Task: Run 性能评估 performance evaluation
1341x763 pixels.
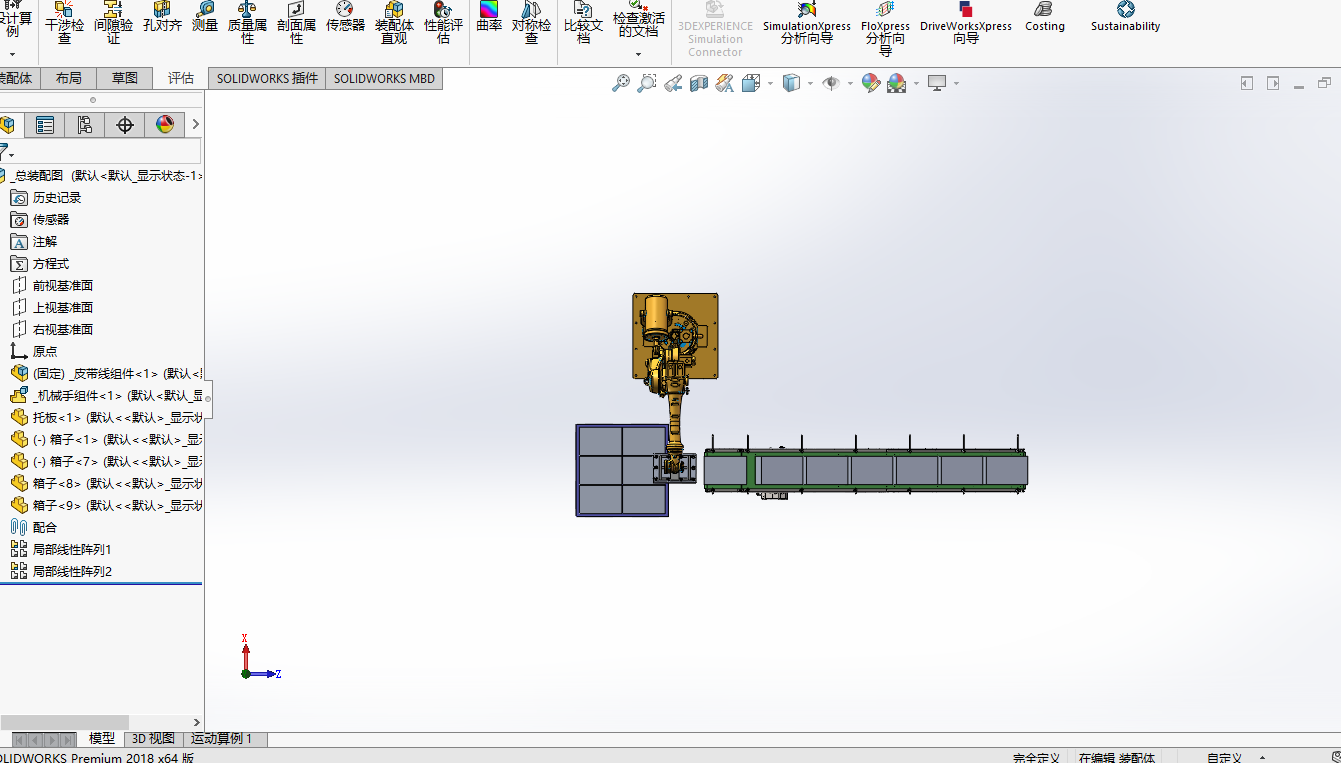Action: [443, 22]
